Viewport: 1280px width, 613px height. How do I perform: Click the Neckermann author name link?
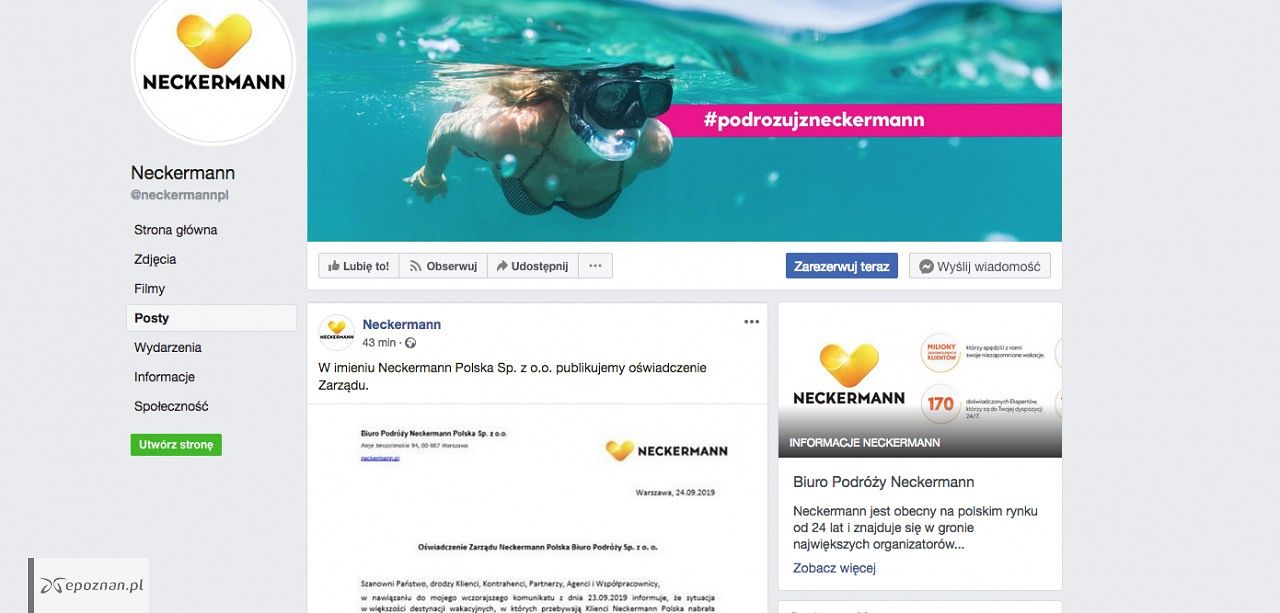[402, 324]
